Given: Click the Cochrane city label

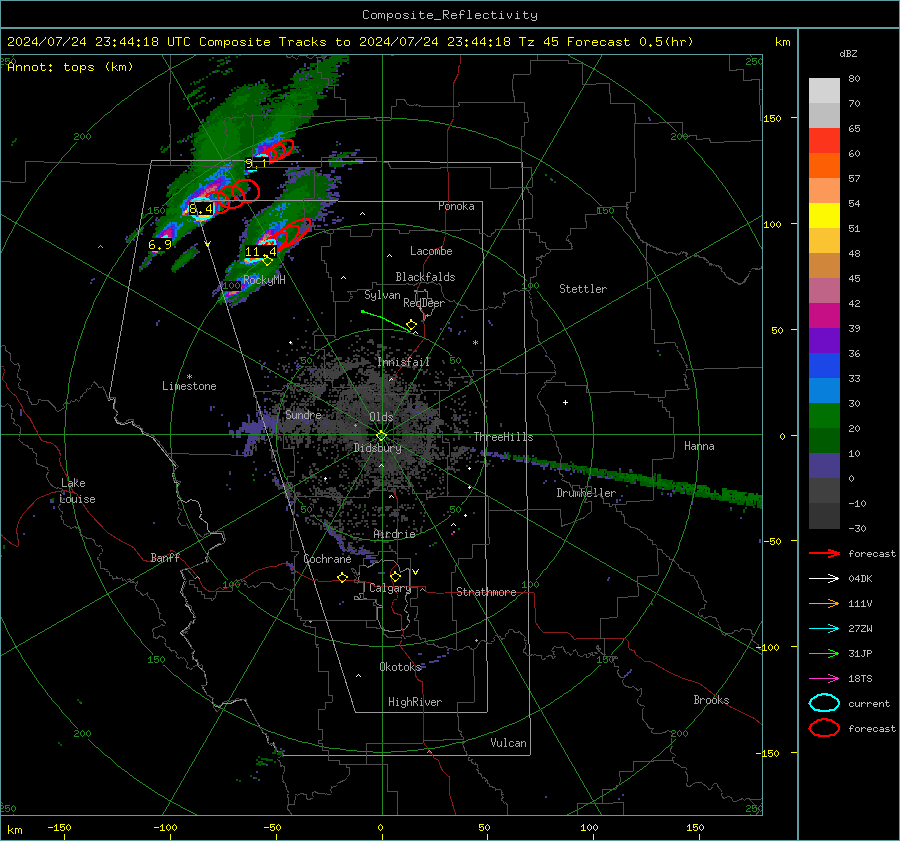Looking at the screenshot, I should click(x=327, y=559).
